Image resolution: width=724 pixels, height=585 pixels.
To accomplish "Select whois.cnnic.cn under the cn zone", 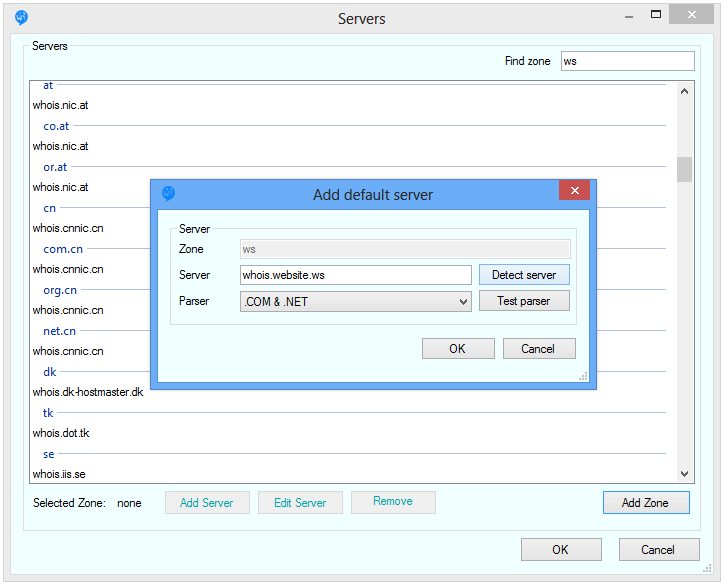I will pos(68,229).
